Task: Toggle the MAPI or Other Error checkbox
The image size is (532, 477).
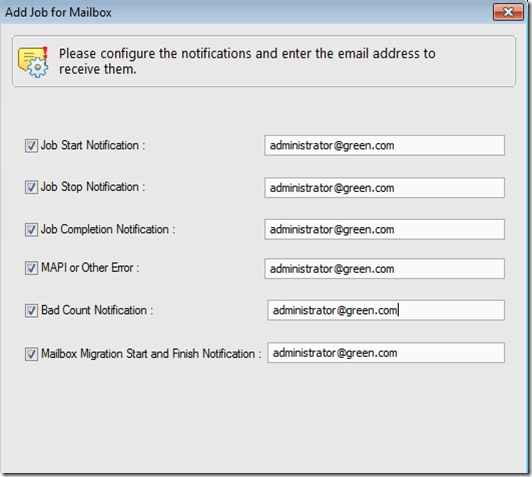Action: point(31,268)
